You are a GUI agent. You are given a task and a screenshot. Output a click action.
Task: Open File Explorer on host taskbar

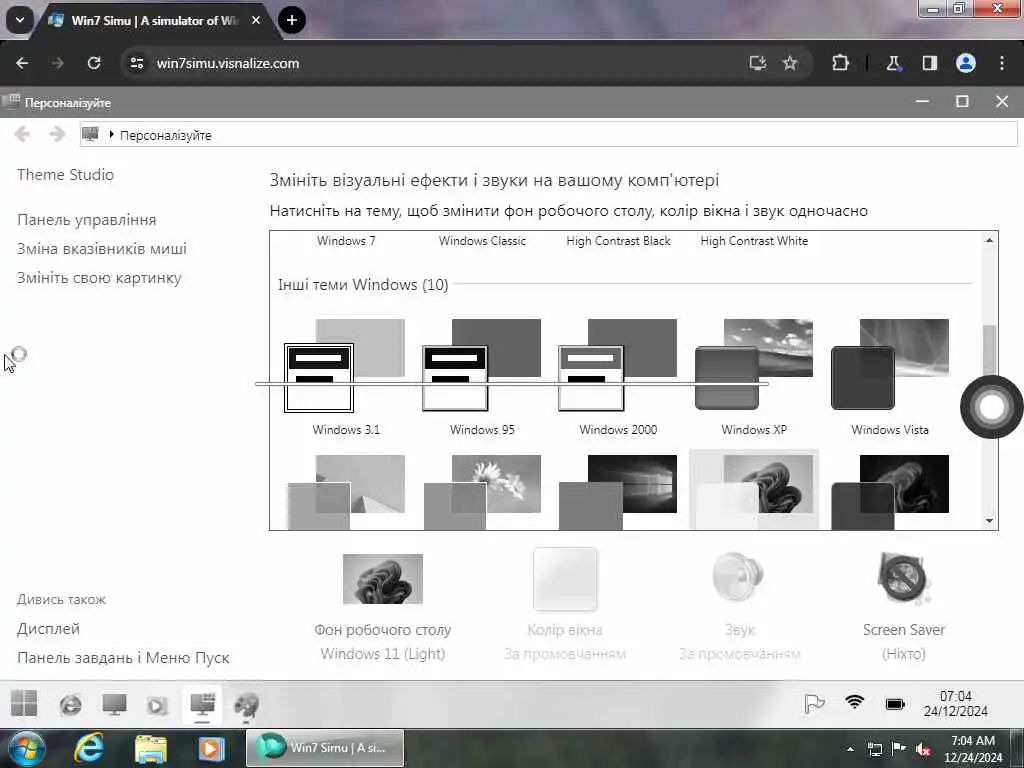coord(151,748)
